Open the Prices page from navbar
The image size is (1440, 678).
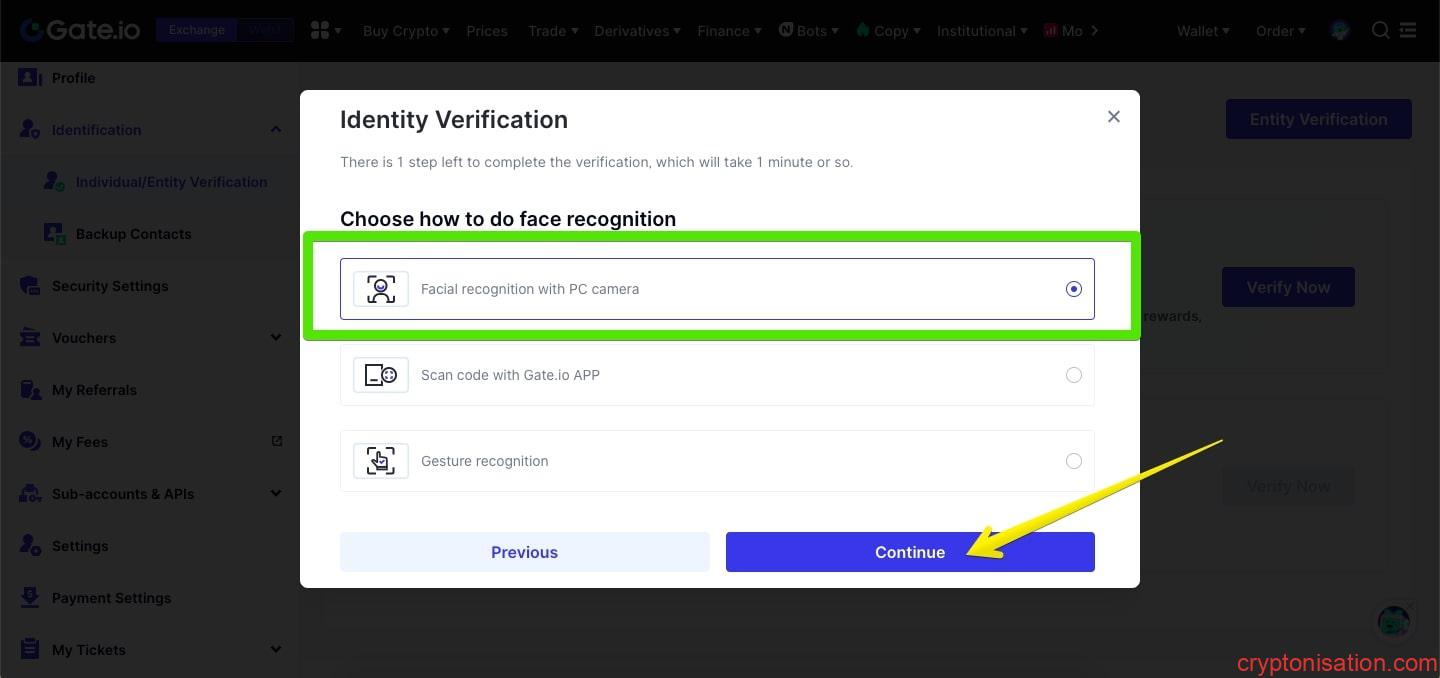487,31
